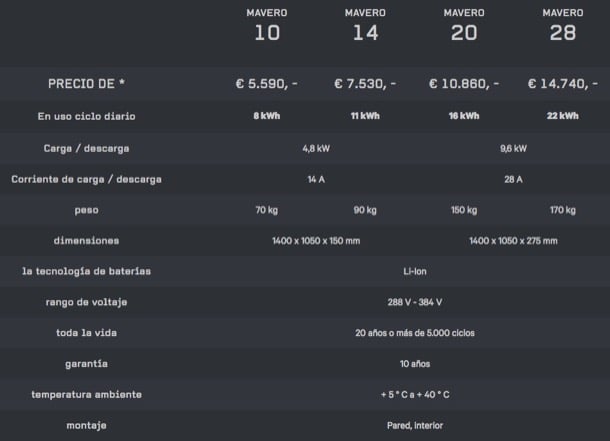
Task: Select the "garantía" row label
Action: [x=86, y=364]
